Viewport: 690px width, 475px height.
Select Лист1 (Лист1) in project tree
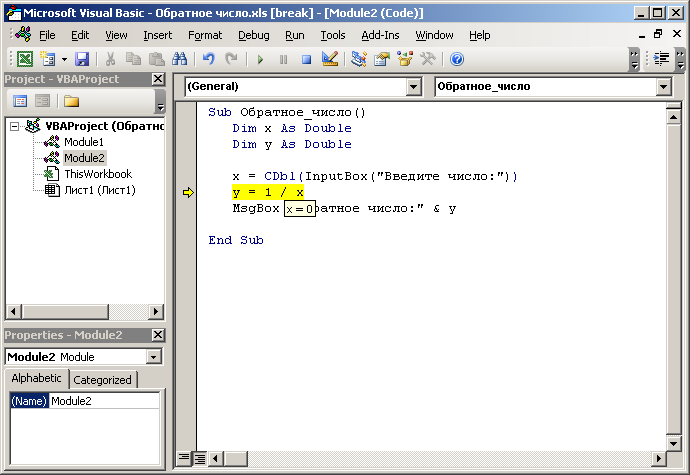tap(99, 190)
